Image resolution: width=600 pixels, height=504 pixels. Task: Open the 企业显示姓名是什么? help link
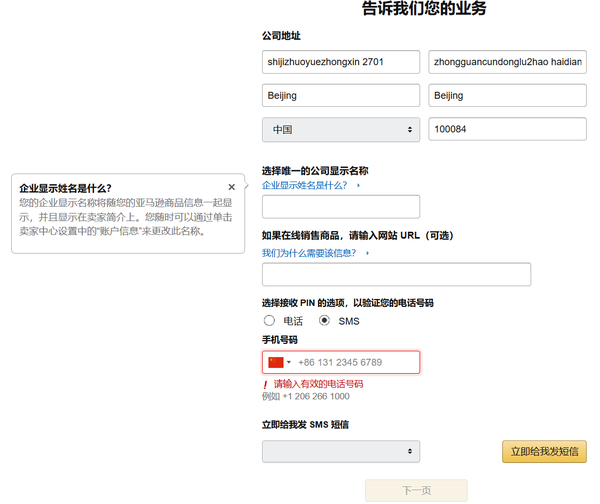(x=305, y=186)
